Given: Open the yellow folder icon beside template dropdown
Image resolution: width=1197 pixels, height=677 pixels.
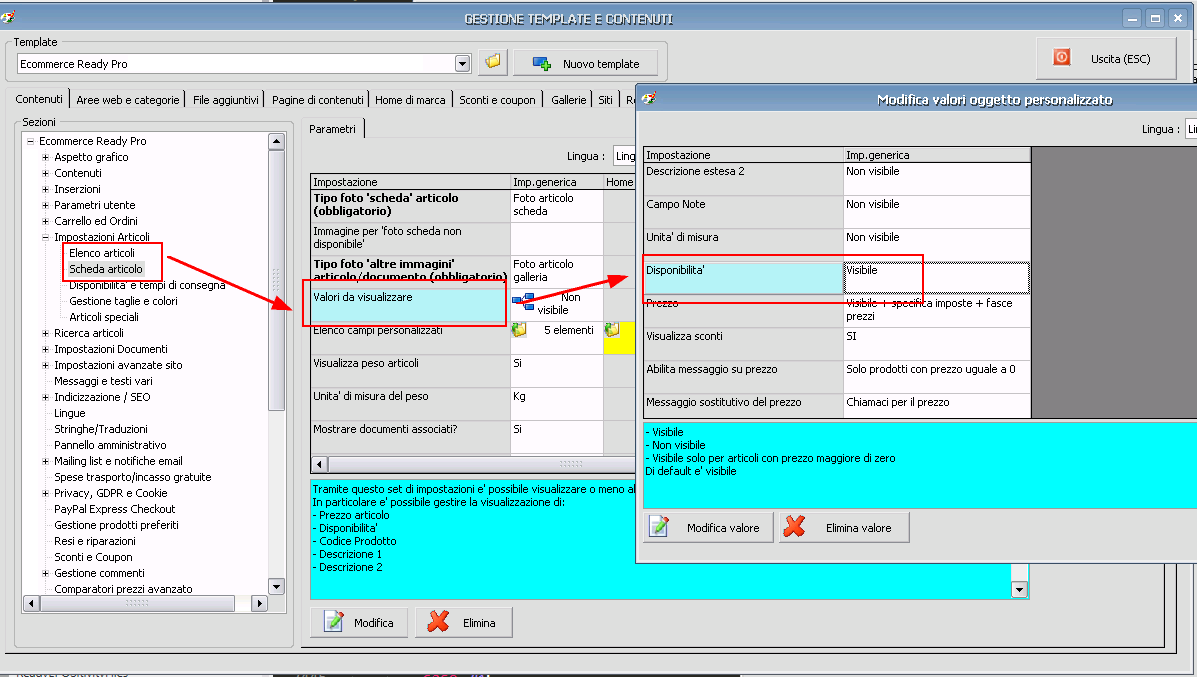Looking at the screenshot, I should (493, 63).
